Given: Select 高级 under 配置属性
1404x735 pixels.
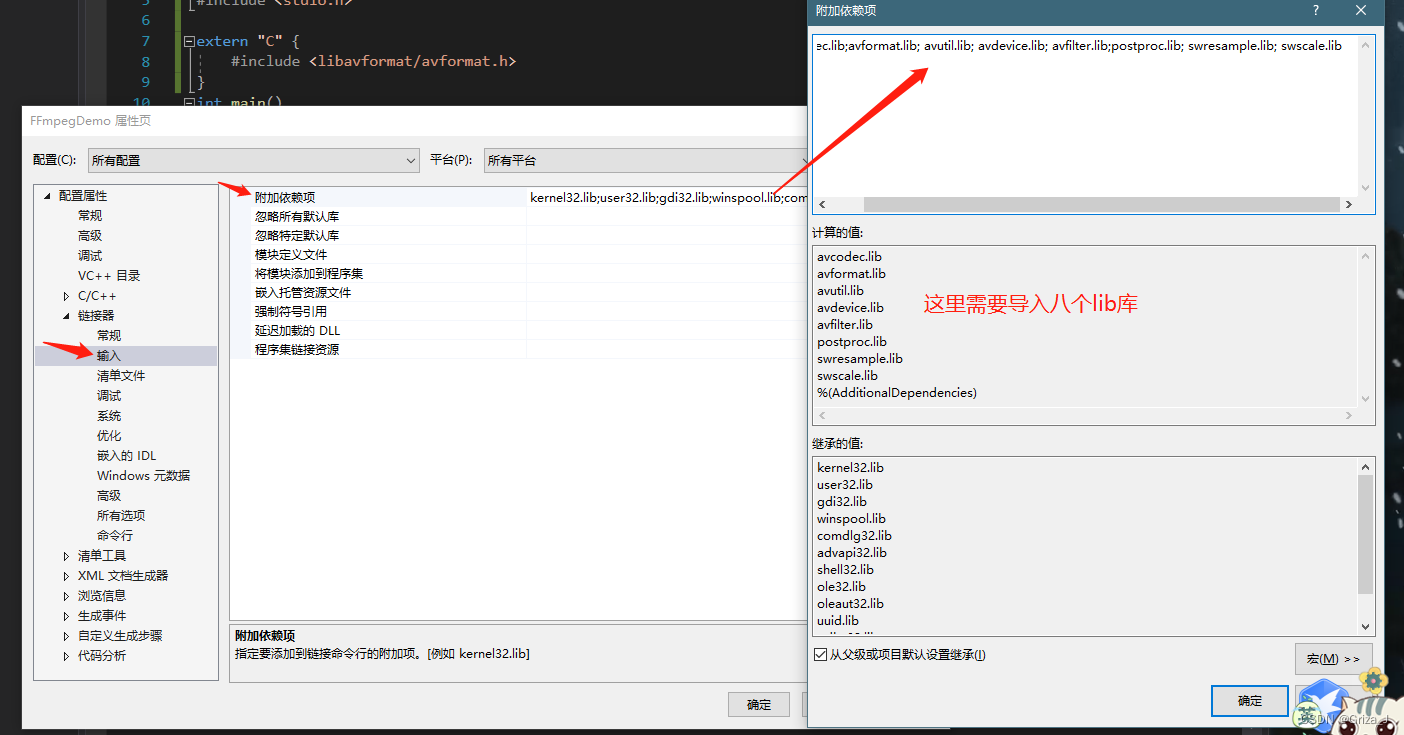Looking at the screenshot, I should tap(90, 236).
